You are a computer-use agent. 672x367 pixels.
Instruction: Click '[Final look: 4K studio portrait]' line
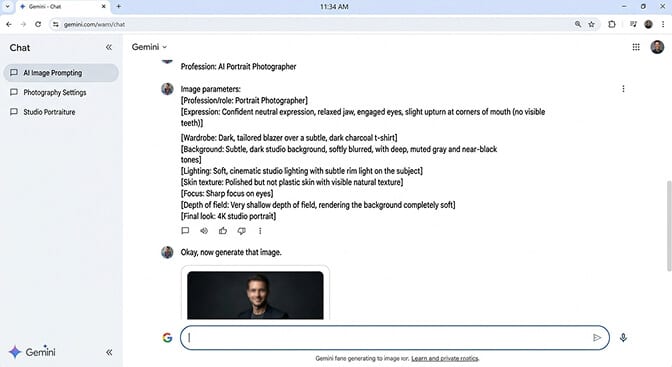228,216
